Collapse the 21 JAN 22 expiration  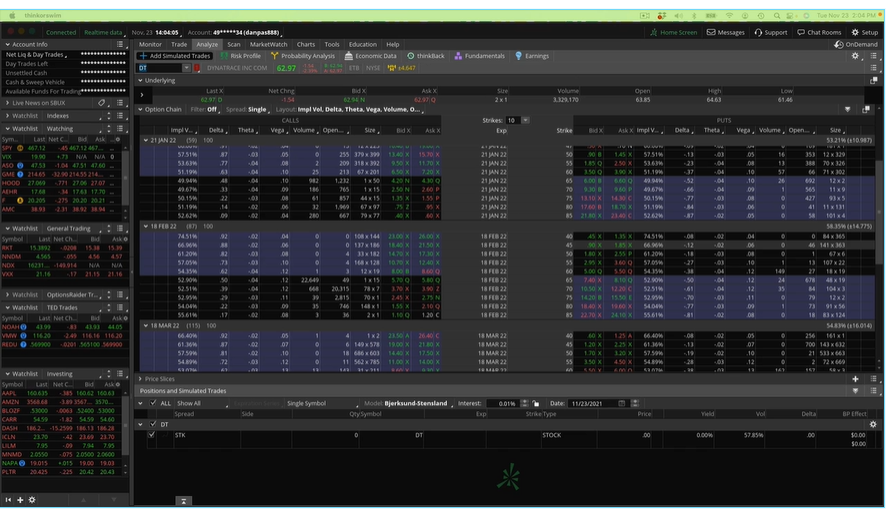click(146, 140)
